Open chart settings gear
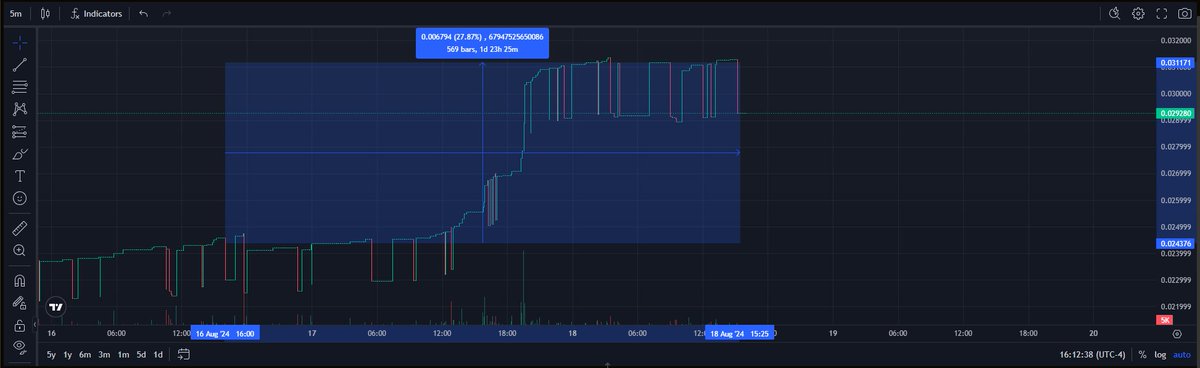 point(1138,14)
